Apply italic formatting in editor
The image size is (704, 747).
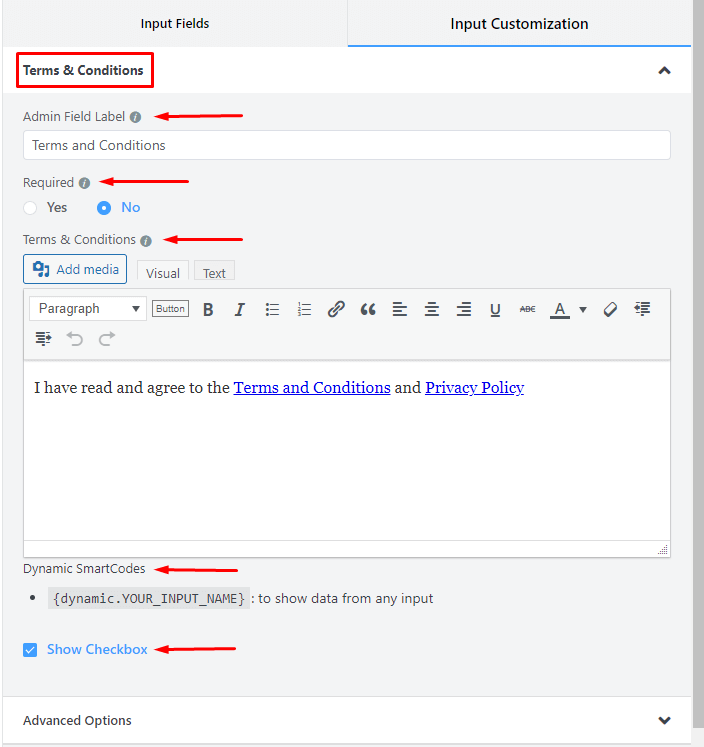pyautogui.click(x=240, y=309)
